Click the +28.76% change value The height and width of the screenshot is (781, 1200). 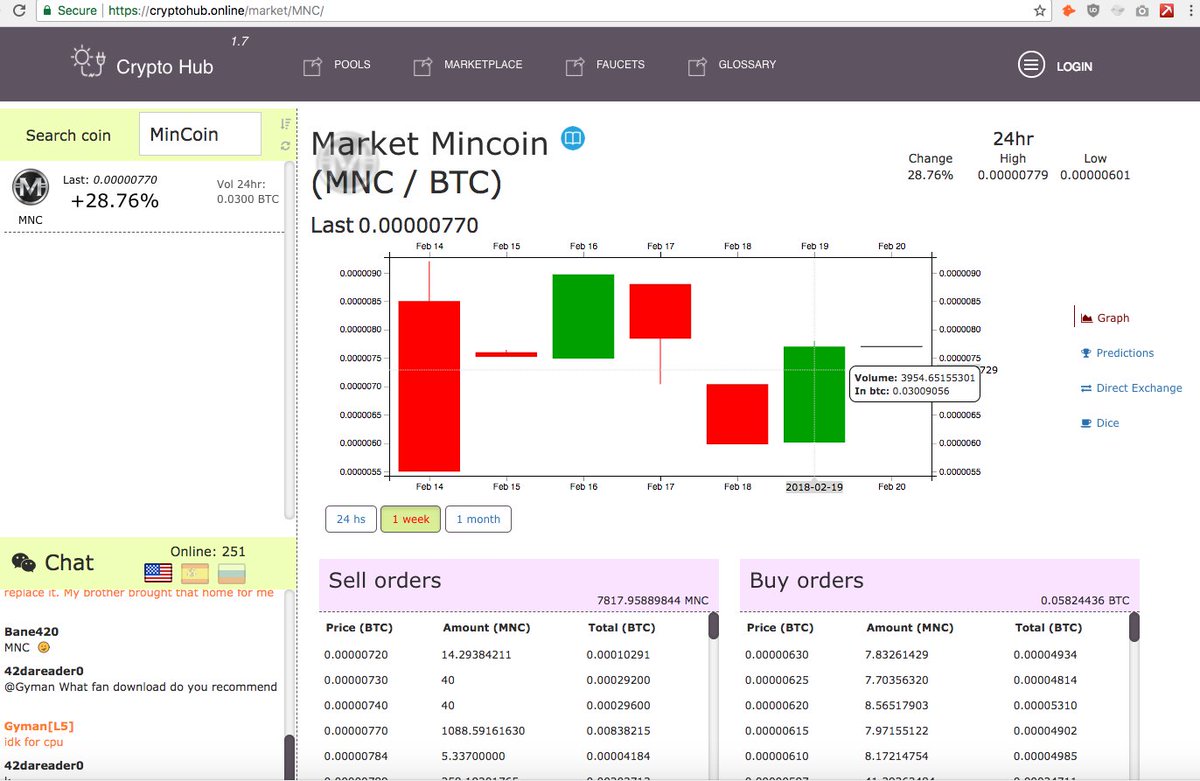point(114,201)
